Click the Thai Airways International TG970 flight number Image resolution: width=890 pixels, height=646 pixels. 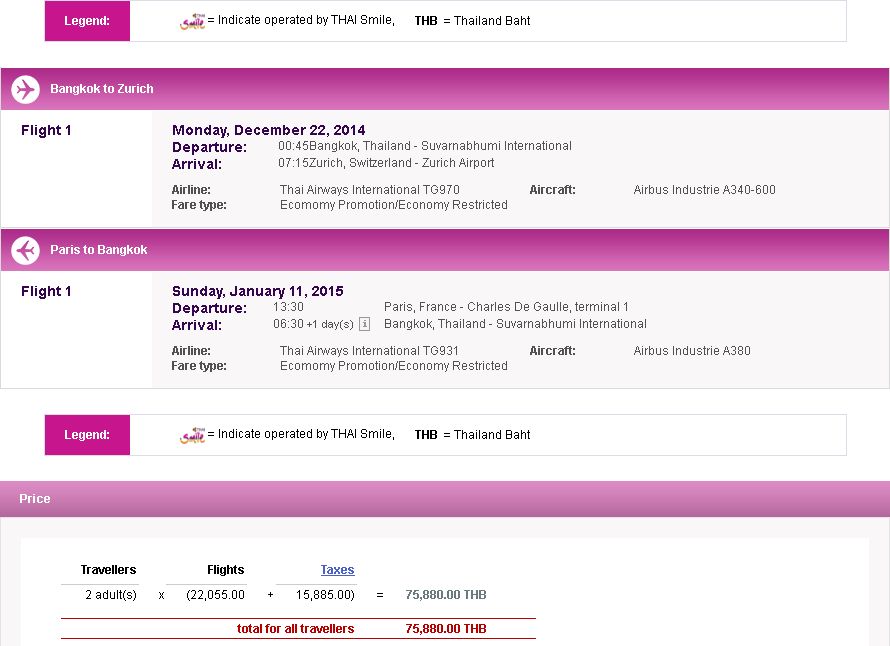[370, 190]
